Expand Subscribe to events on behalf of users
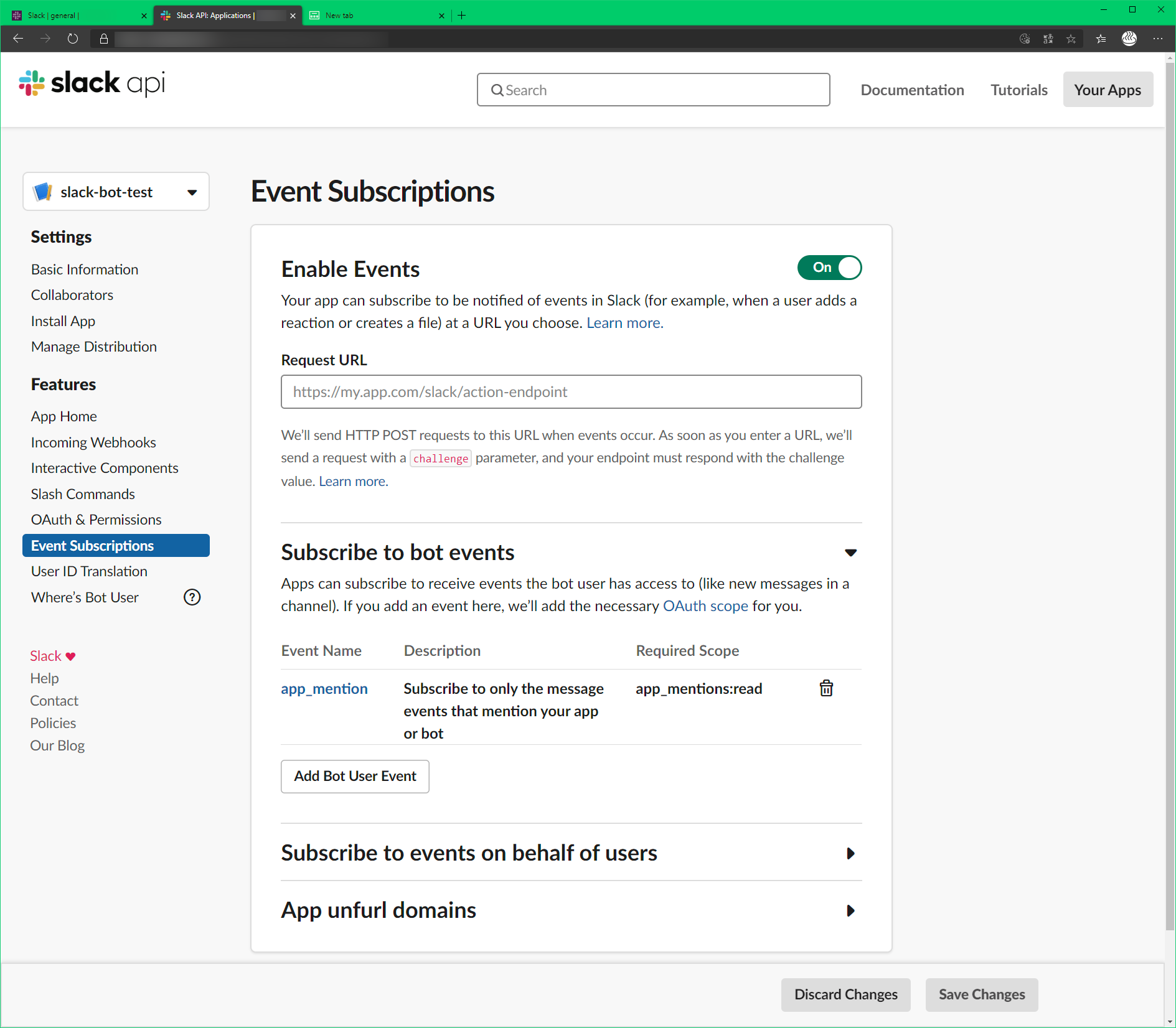Screen dimensions: 1176x1028 [850, 853]
